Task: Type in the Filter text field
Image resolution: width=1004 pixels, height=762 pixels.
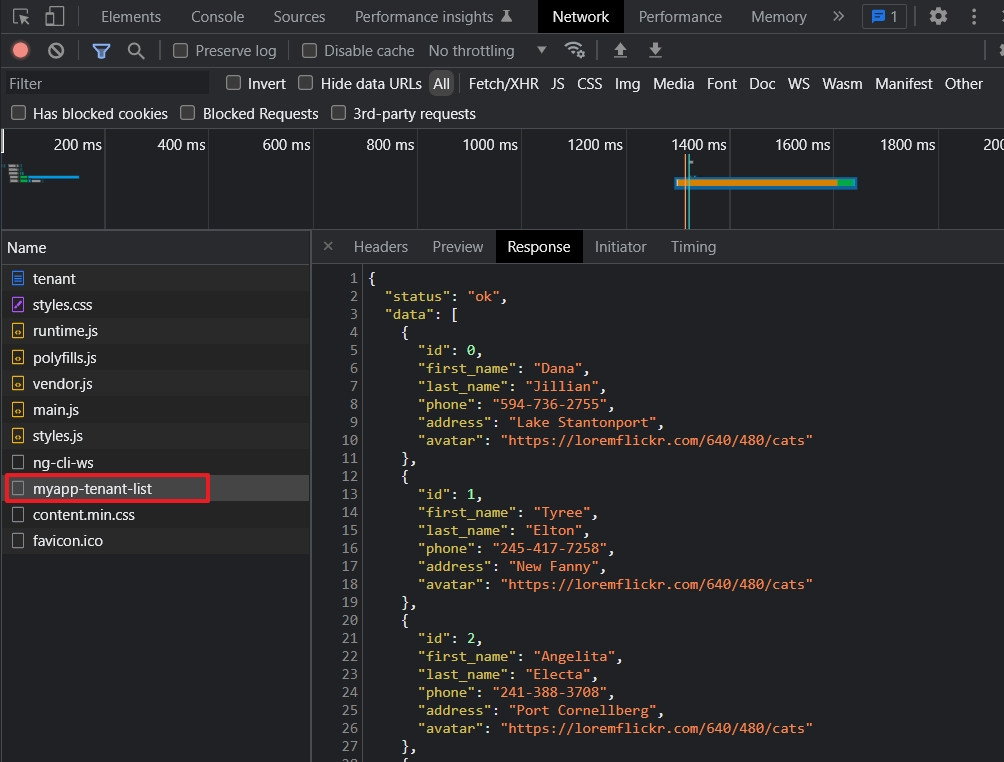Action: click(105, 84)
